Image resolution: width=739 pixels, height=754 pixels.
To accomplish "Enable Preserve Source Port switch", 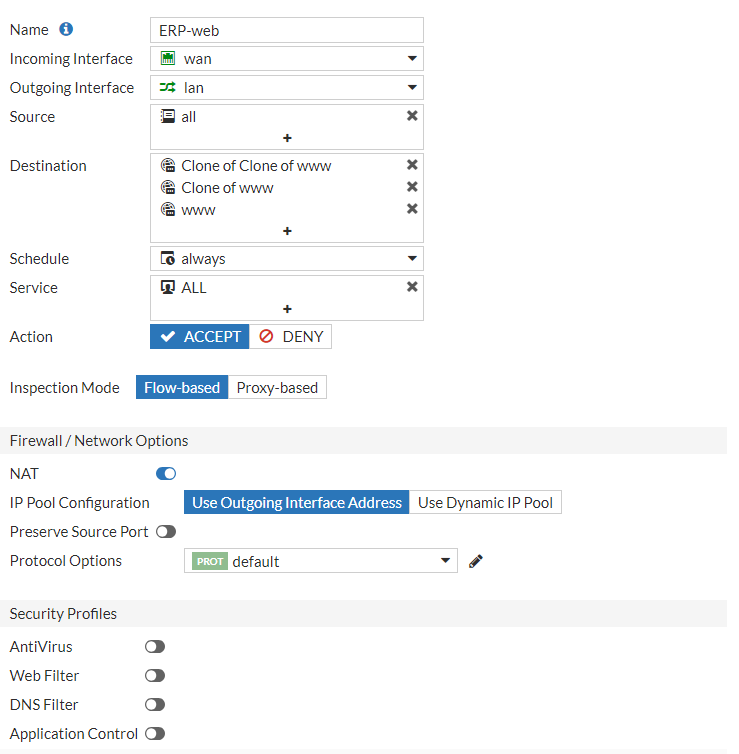I will pyautogui.click(x=166, y=532).
